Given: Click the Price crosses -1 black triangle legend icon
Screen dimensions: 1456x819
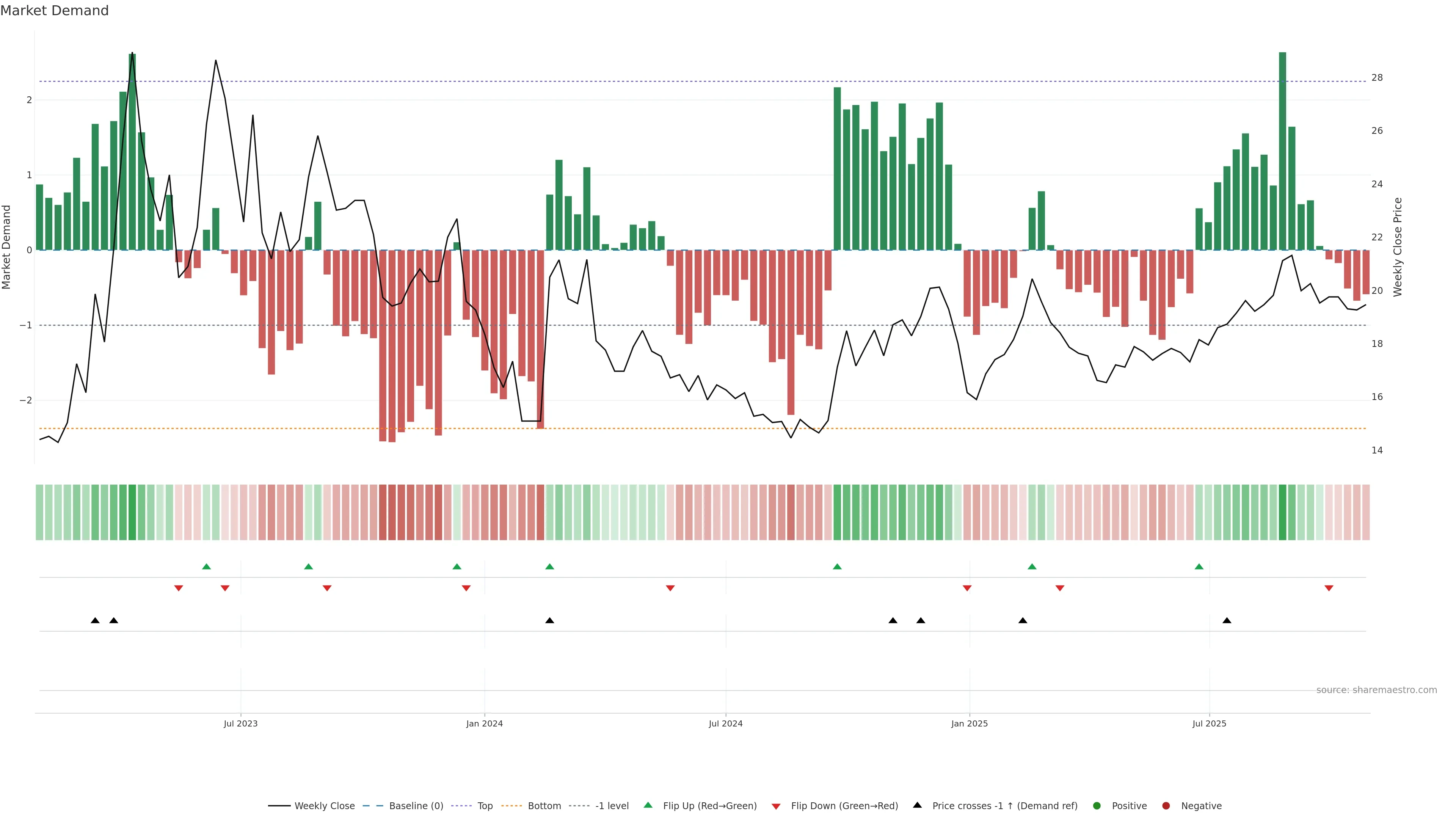Looking at the screenshot, I should tap(917, 805).
